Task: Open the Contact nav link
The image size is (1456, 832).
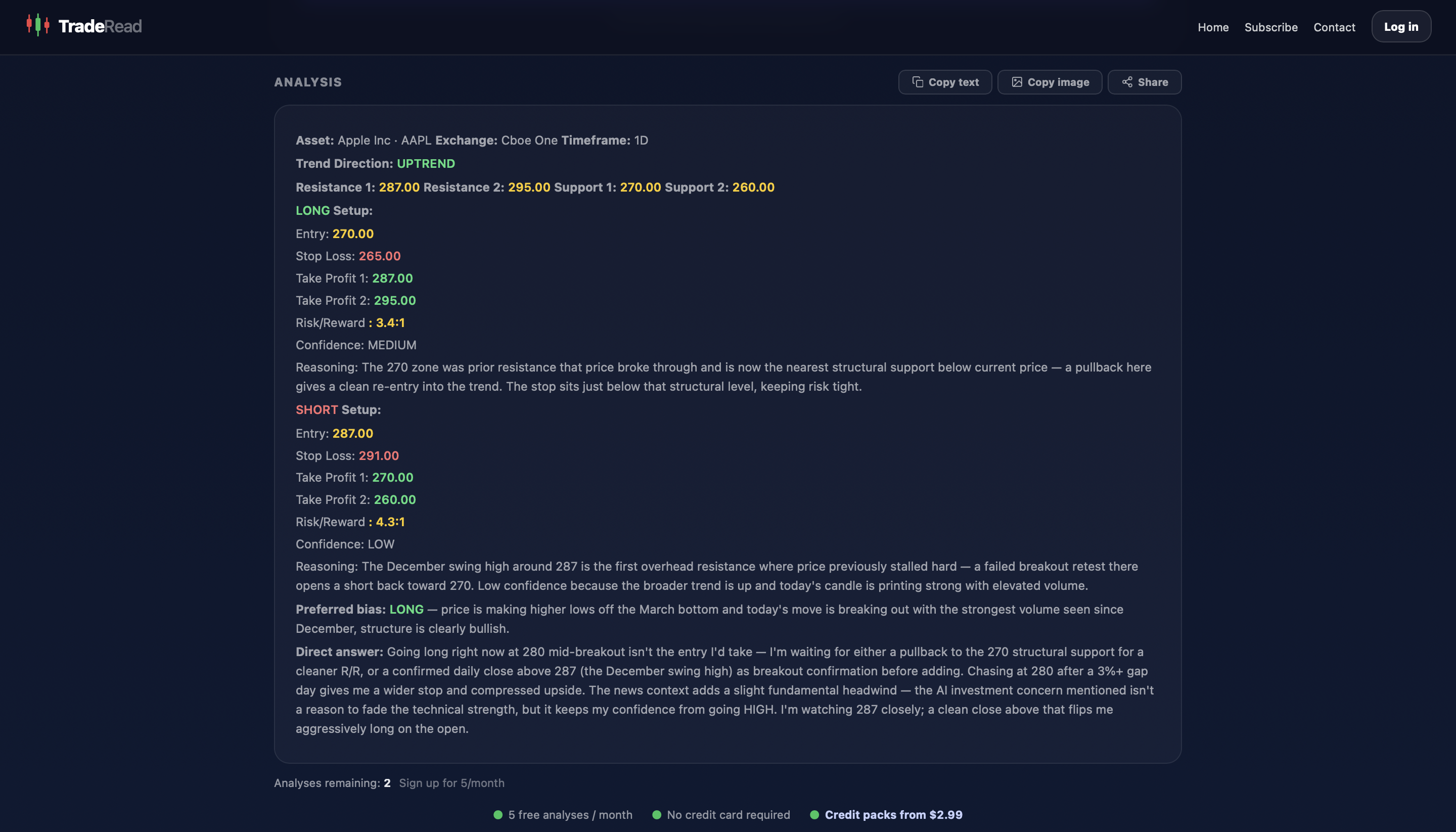Action: tap(1334, 27)
